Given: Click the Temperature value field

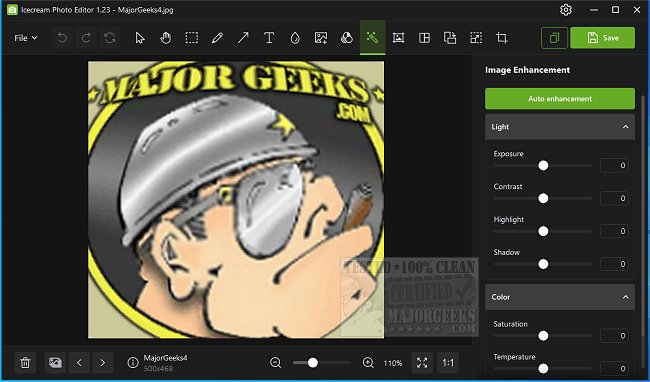Looking at the screenshot, I should [614, 368].
